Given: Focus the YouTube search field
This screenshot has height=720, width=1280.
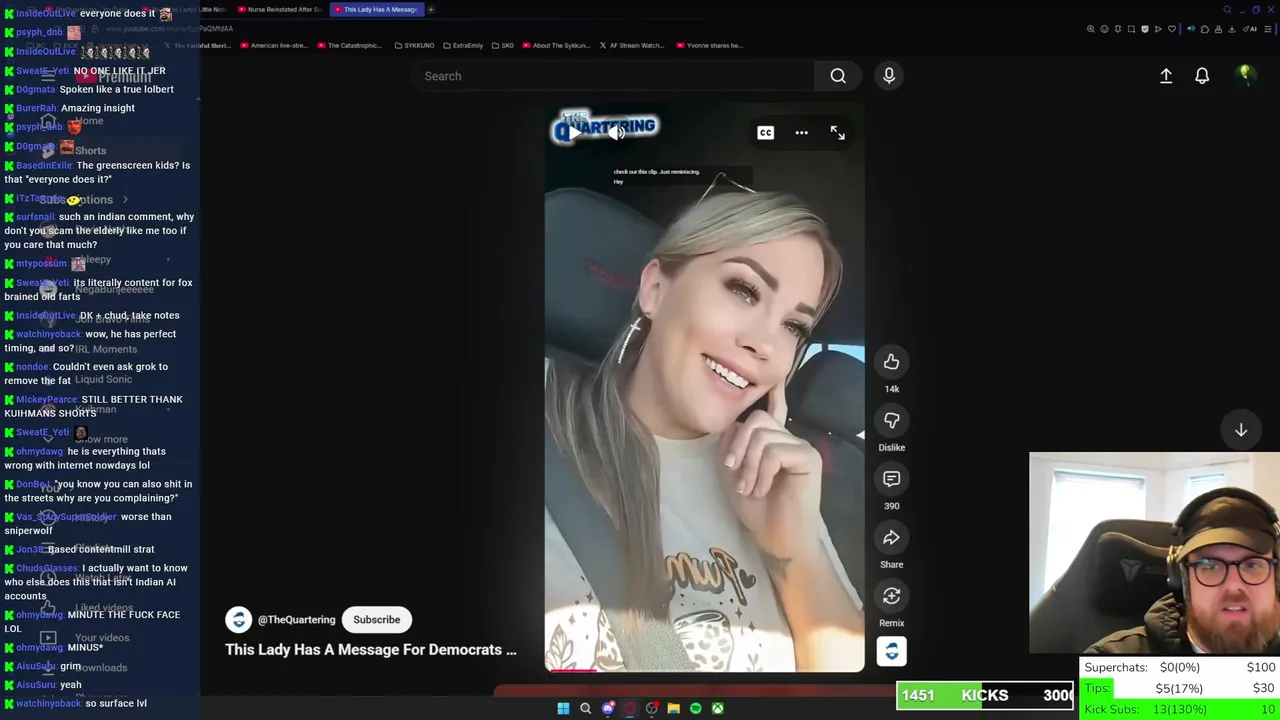Looking at the screenshot, I should click(612, 76).
